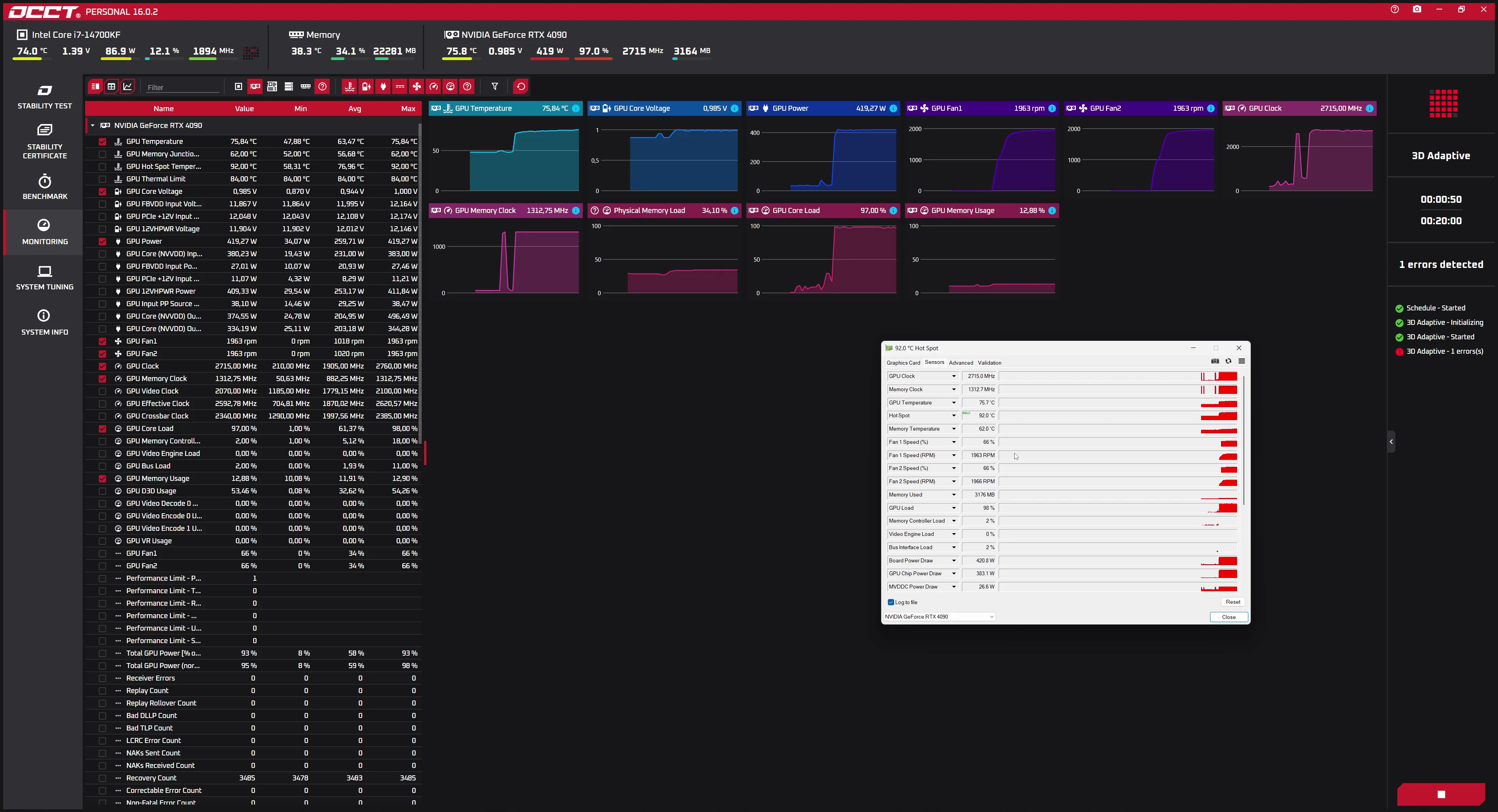Toggle the fan speed filter icon

417,87
